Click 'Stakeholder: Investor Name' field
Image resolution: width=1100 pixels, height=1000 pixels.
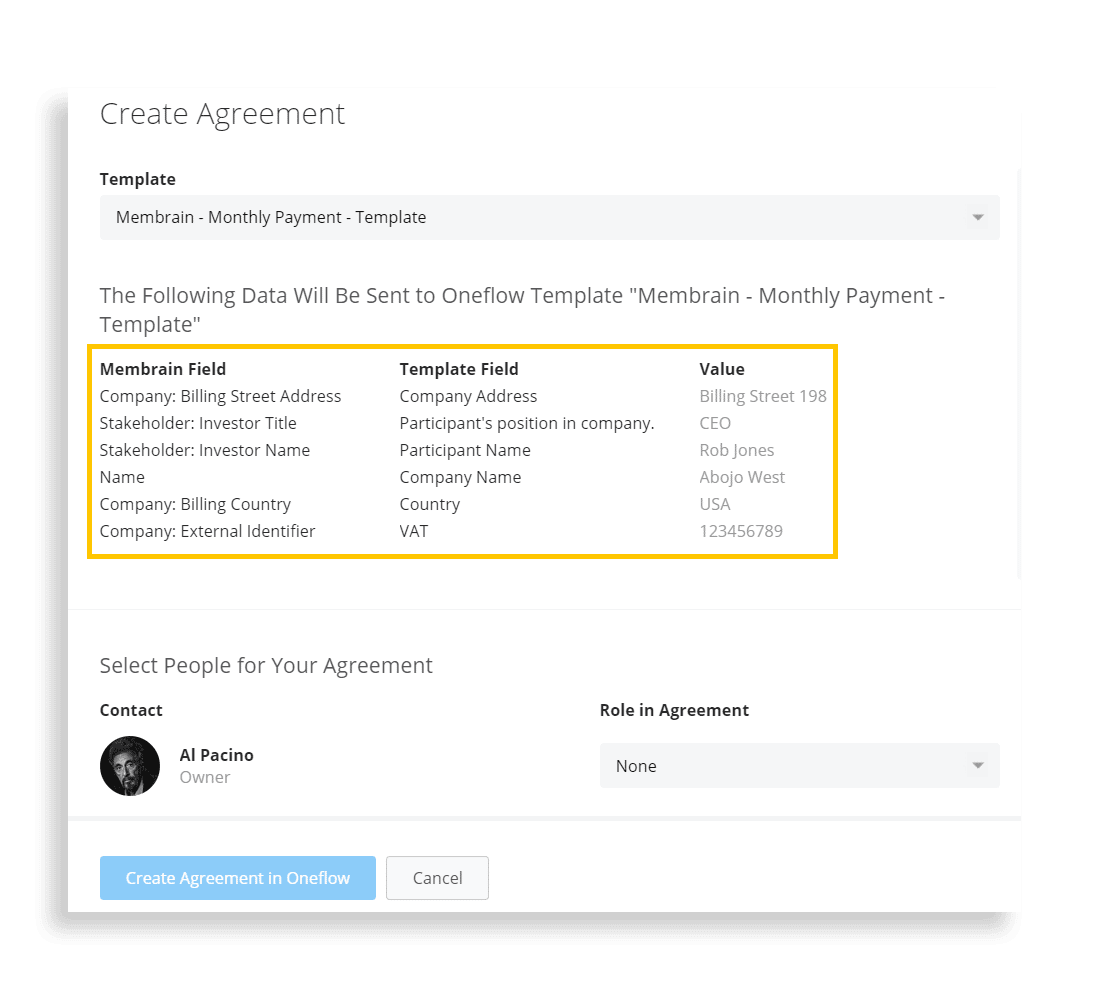[205, 451]
